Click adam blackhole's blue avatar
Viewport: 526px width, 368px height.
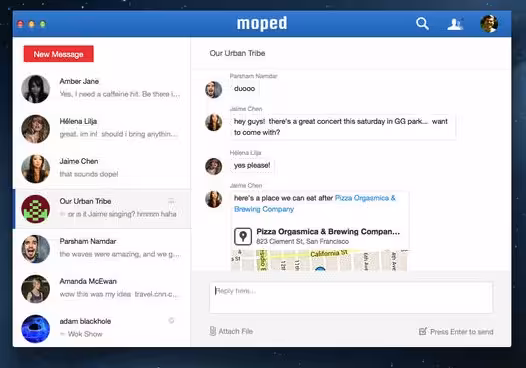pyautogui.click(x=36, y=329)
